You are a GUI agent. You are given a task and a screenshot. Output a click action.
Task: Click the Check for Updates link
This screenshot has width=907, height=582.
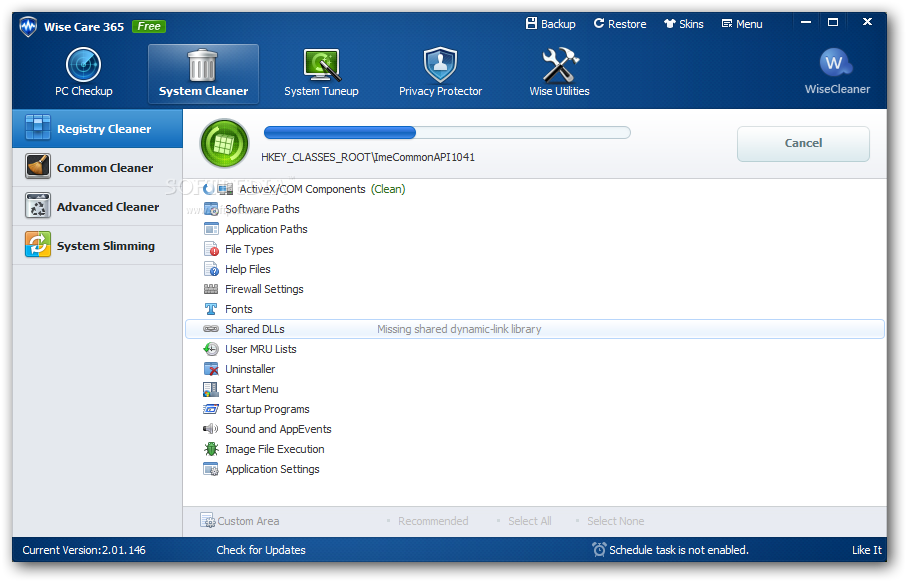[261, 550]
